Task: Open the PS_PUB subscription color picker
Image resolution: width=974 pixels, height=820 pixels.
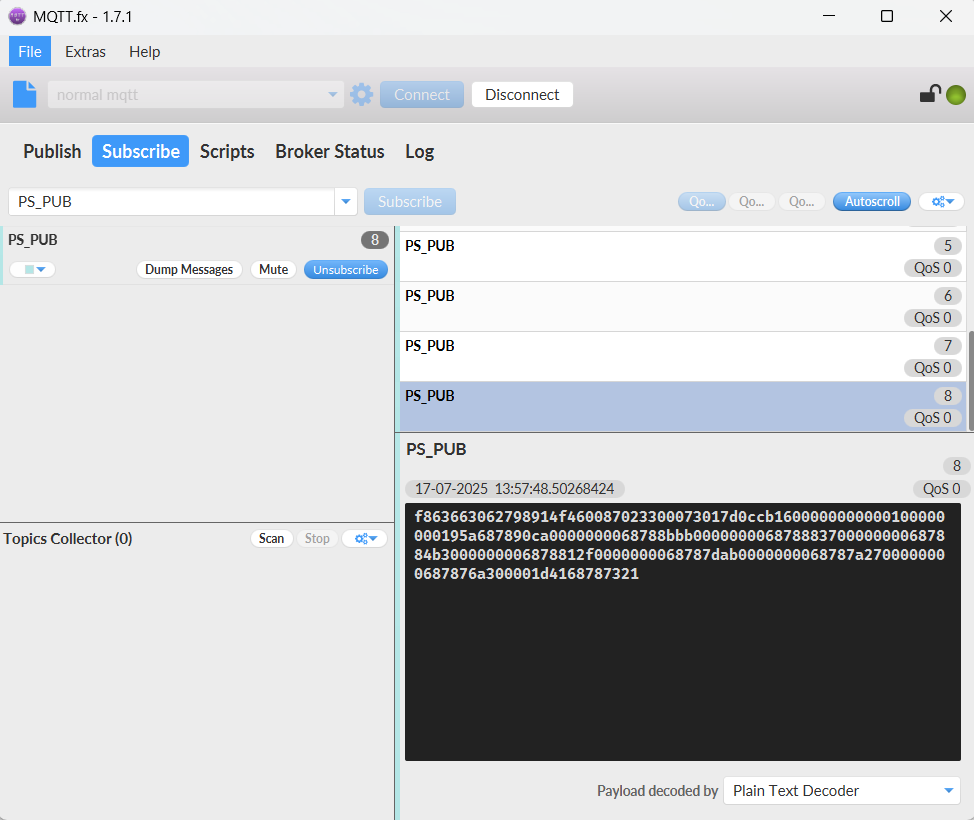Action: (x=33, y=270)
